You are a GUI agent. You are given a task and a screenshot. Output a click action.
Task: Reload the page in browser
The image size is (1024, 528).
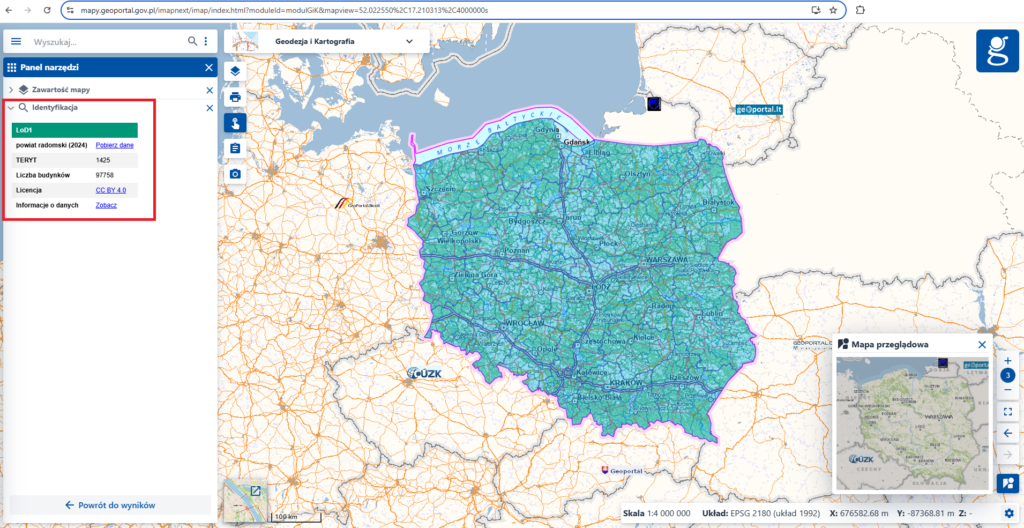pos(48,10)
